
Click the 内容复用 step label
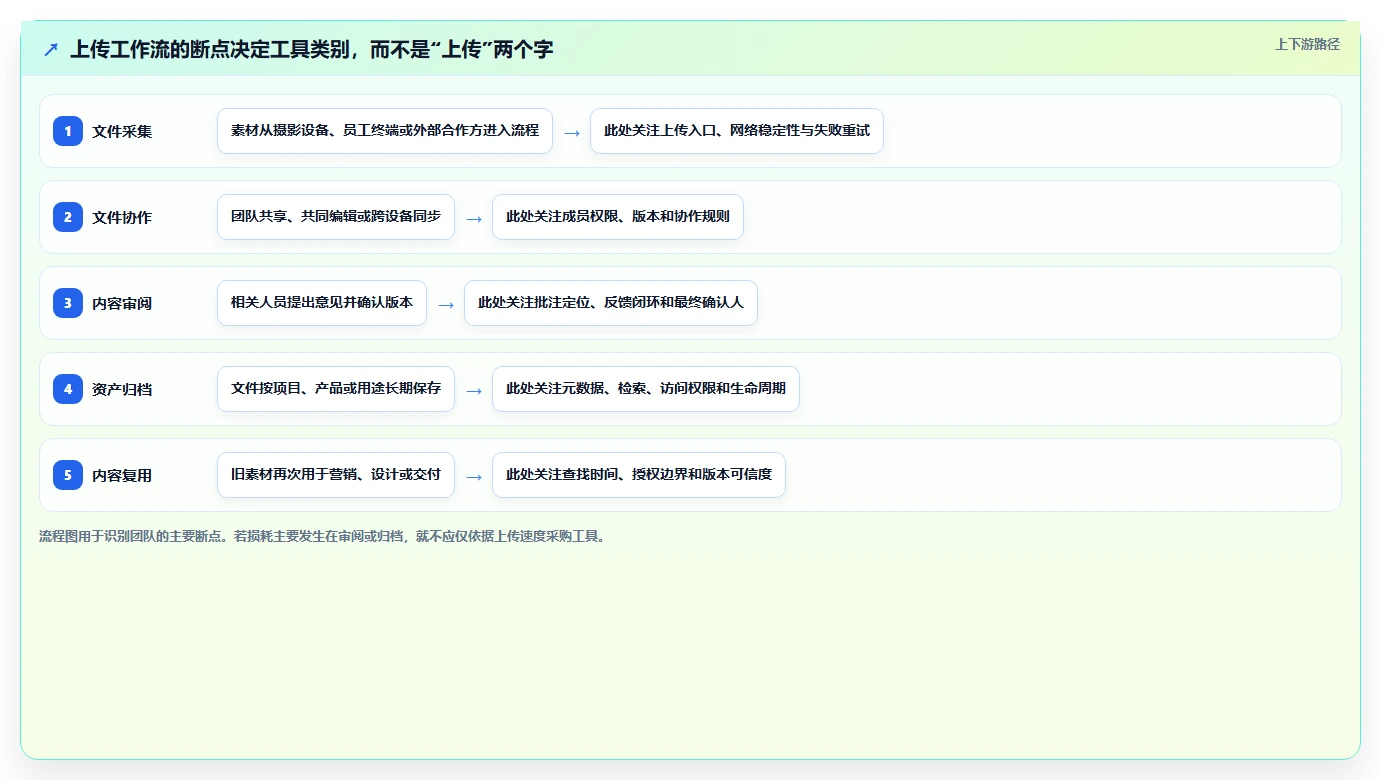(x=122, y=475)
